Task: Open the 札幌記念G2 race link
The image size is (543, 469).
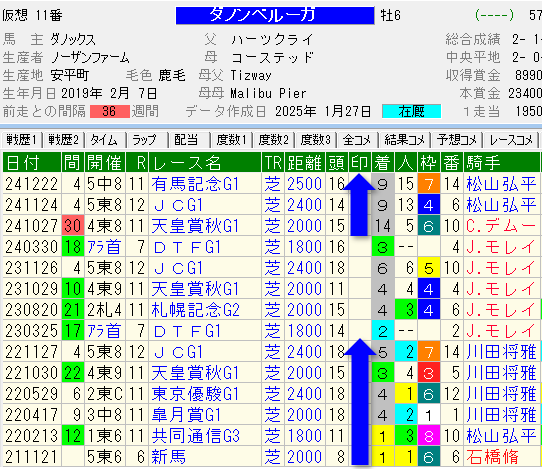Action: (196, 310)
